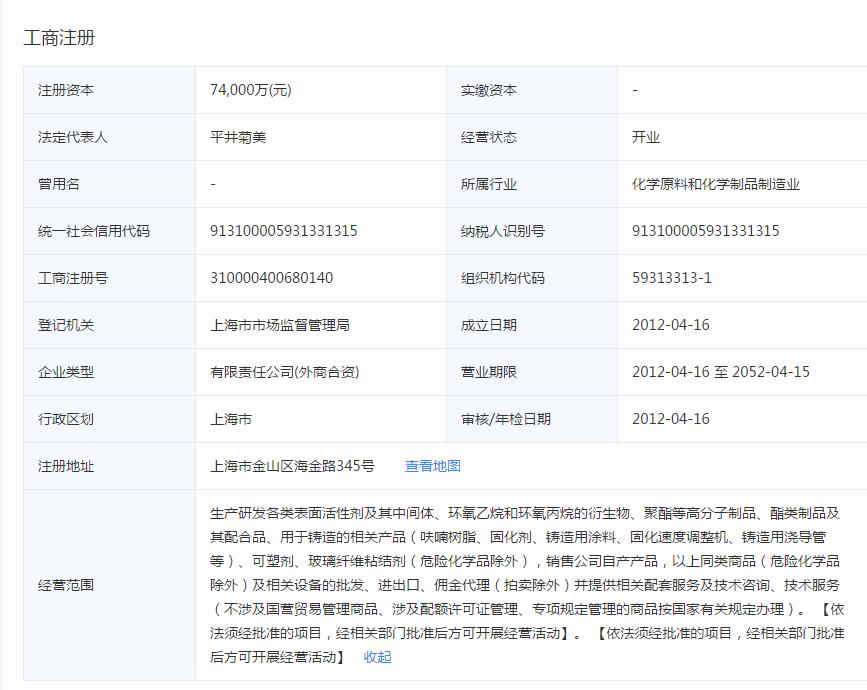The image size is (867, 690).
Task: Select the 审核/年检日期 value 2012-04-16
Action: click(671, 419)
